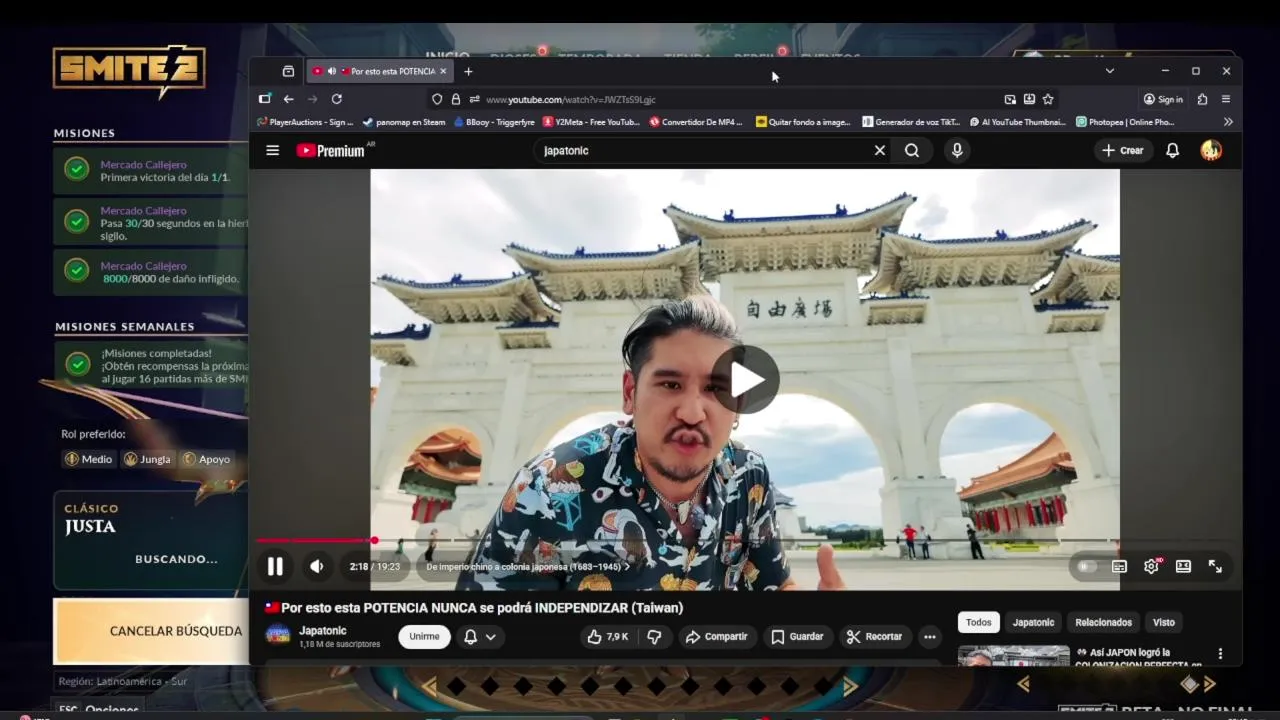Pause the video with the pause button
Screen dimensions: 1280x720
pos(275,567)
